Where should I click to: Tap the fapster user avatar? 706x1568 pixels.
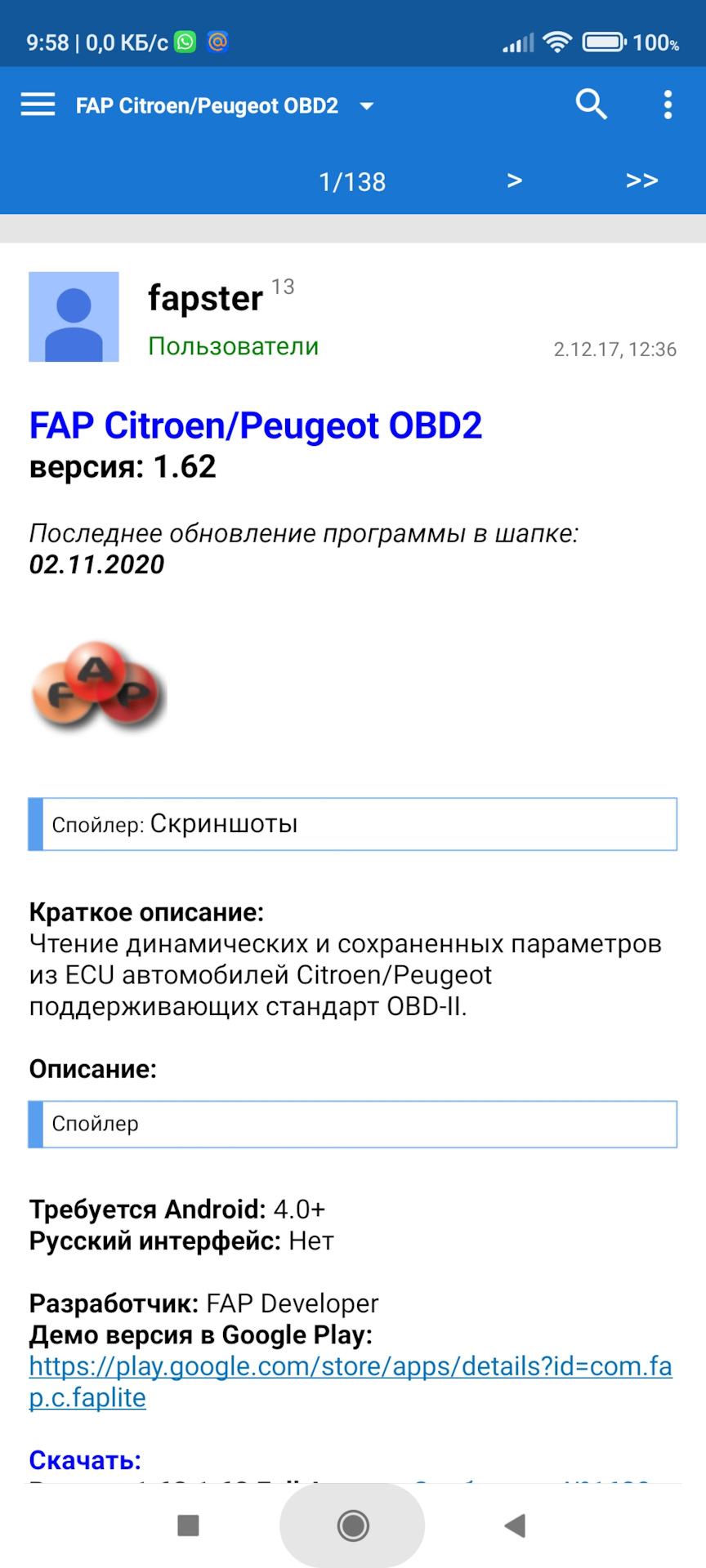[x=74, y=317]
